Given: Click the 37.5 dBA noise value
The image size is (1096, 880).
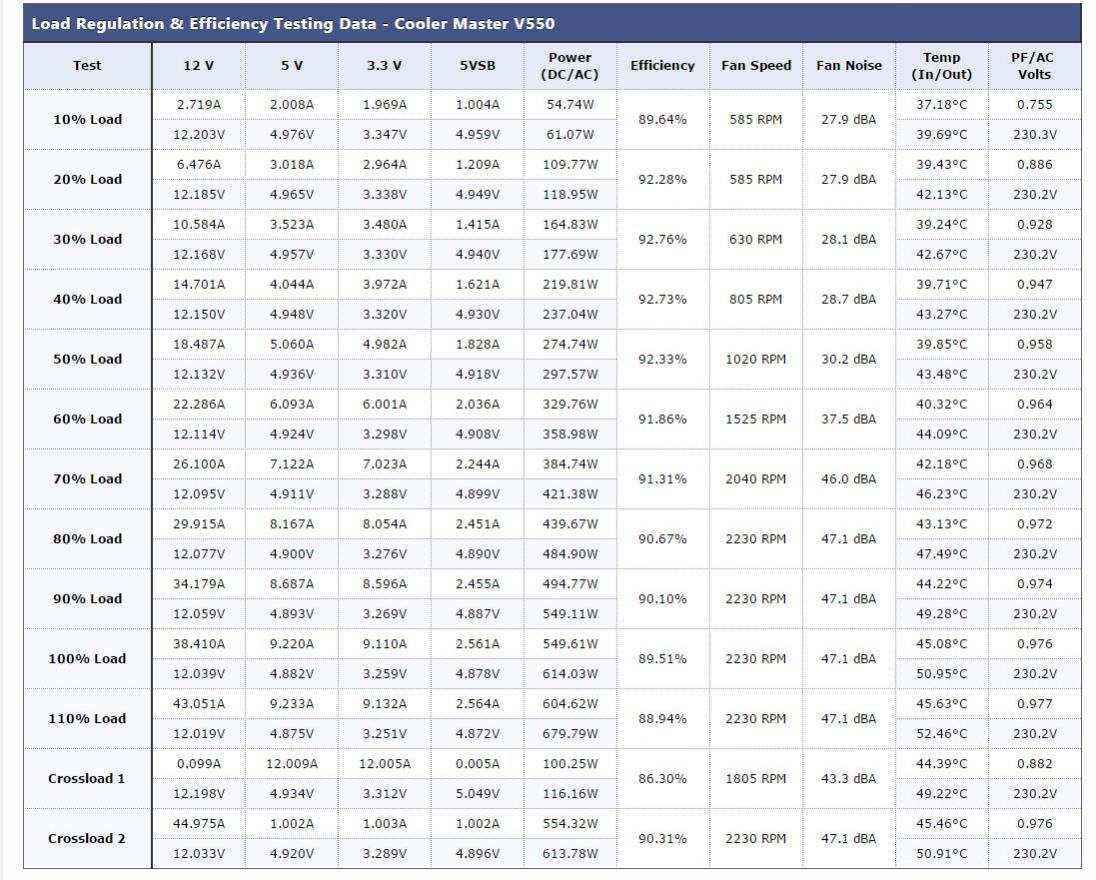Looking at the screenshot, I should tap(849, 419).
